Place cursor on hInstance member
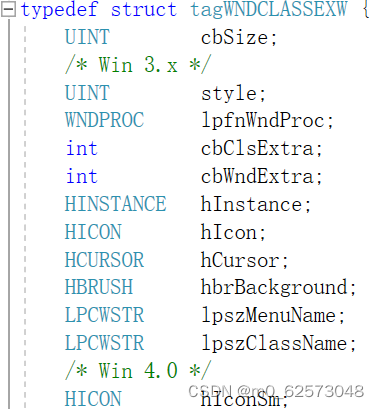The height and width of the screenshot is (409, 379). click(x=252, y=204)
